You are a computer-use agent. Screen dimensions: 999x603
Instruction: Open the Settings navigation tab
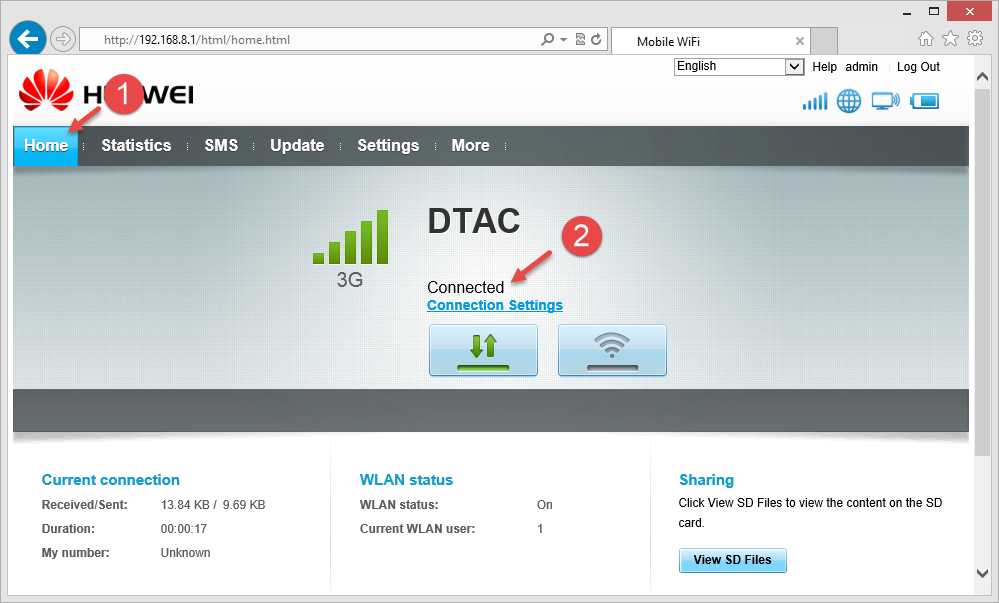388,145
